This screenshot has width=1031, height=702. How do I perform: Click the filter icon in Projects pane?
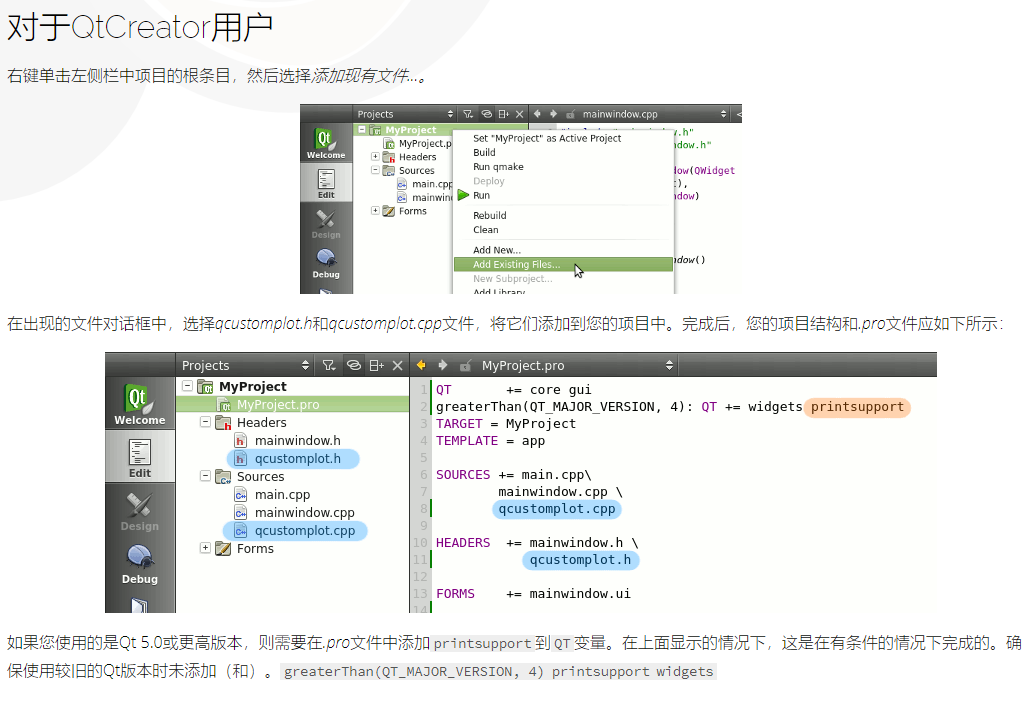click(x=329, y=364)
